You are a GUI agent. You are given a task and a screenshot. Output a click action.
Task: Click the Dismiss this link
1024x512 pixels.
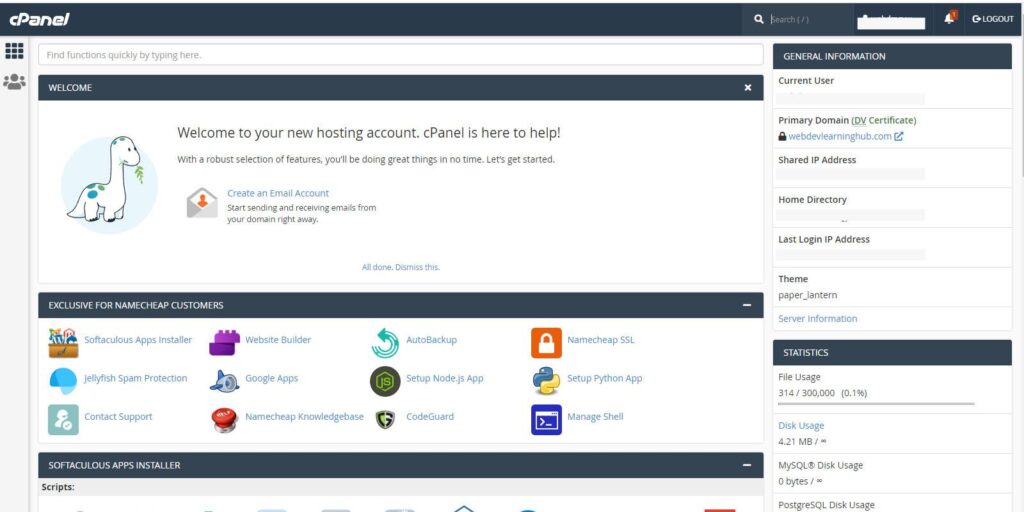coord(417,267)
